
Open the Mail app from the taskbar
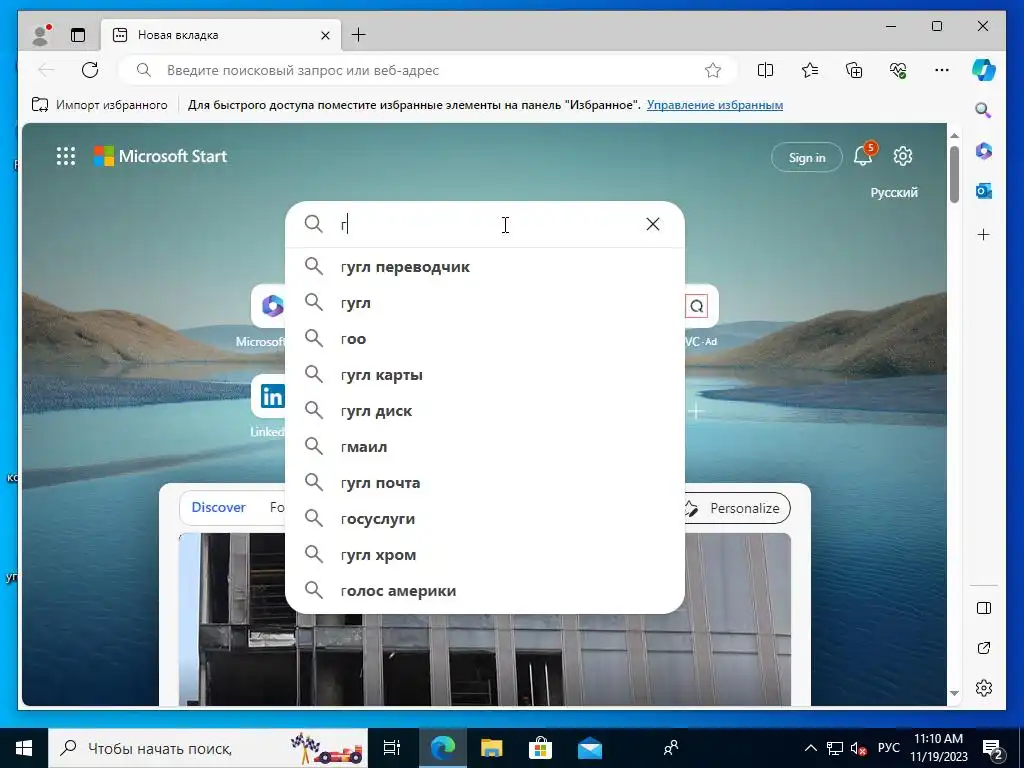(589, 748)
